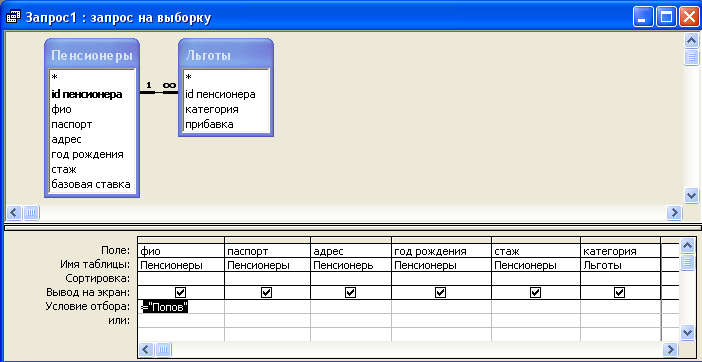
Task: Click the column selector bar above категория
Action: (621, 240)
